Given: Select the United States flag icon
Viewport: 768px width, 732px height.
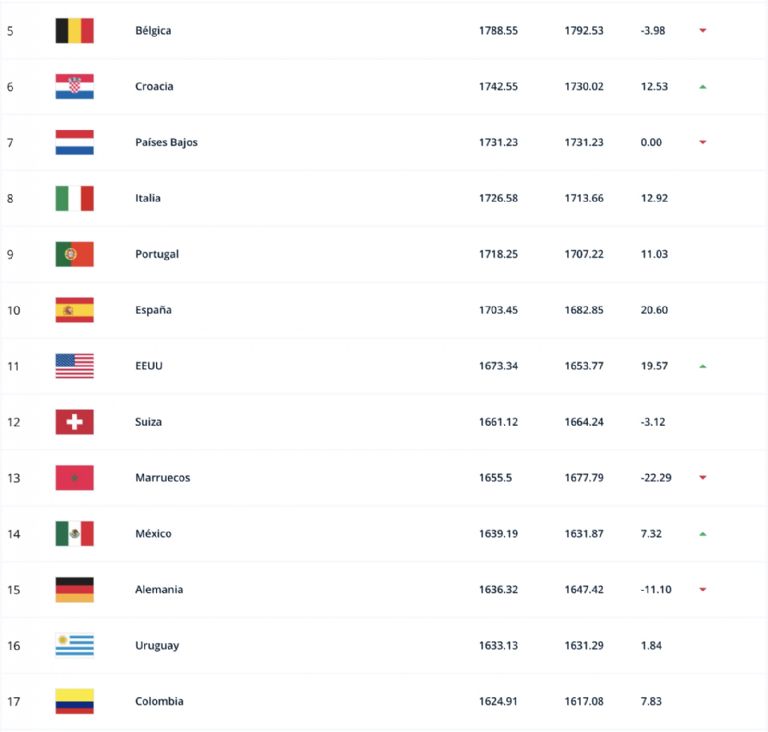Looking at the screenshot, I should (74, 366).
